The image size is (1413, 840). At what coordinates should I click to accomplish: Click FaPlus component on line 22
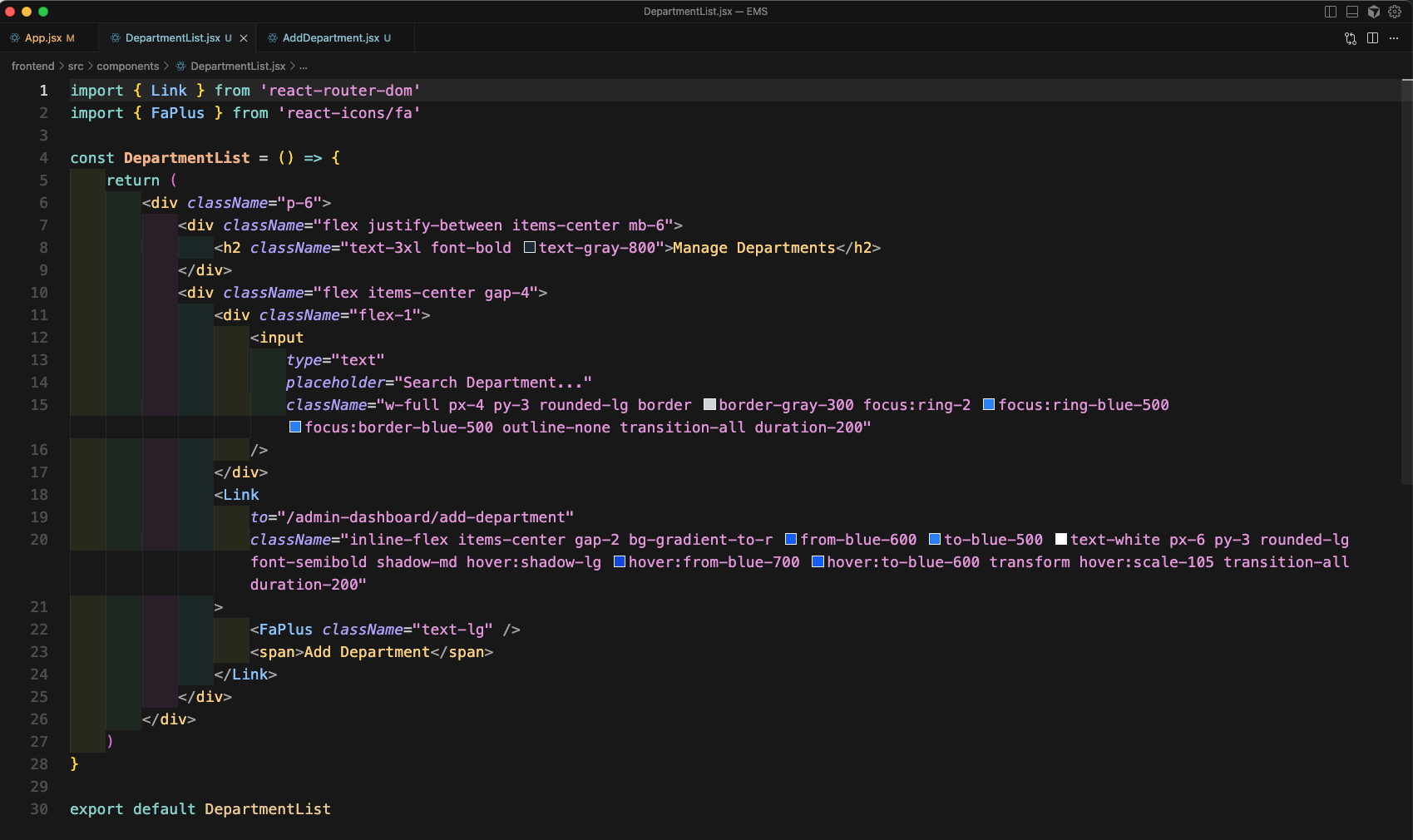tap(286, 630)
